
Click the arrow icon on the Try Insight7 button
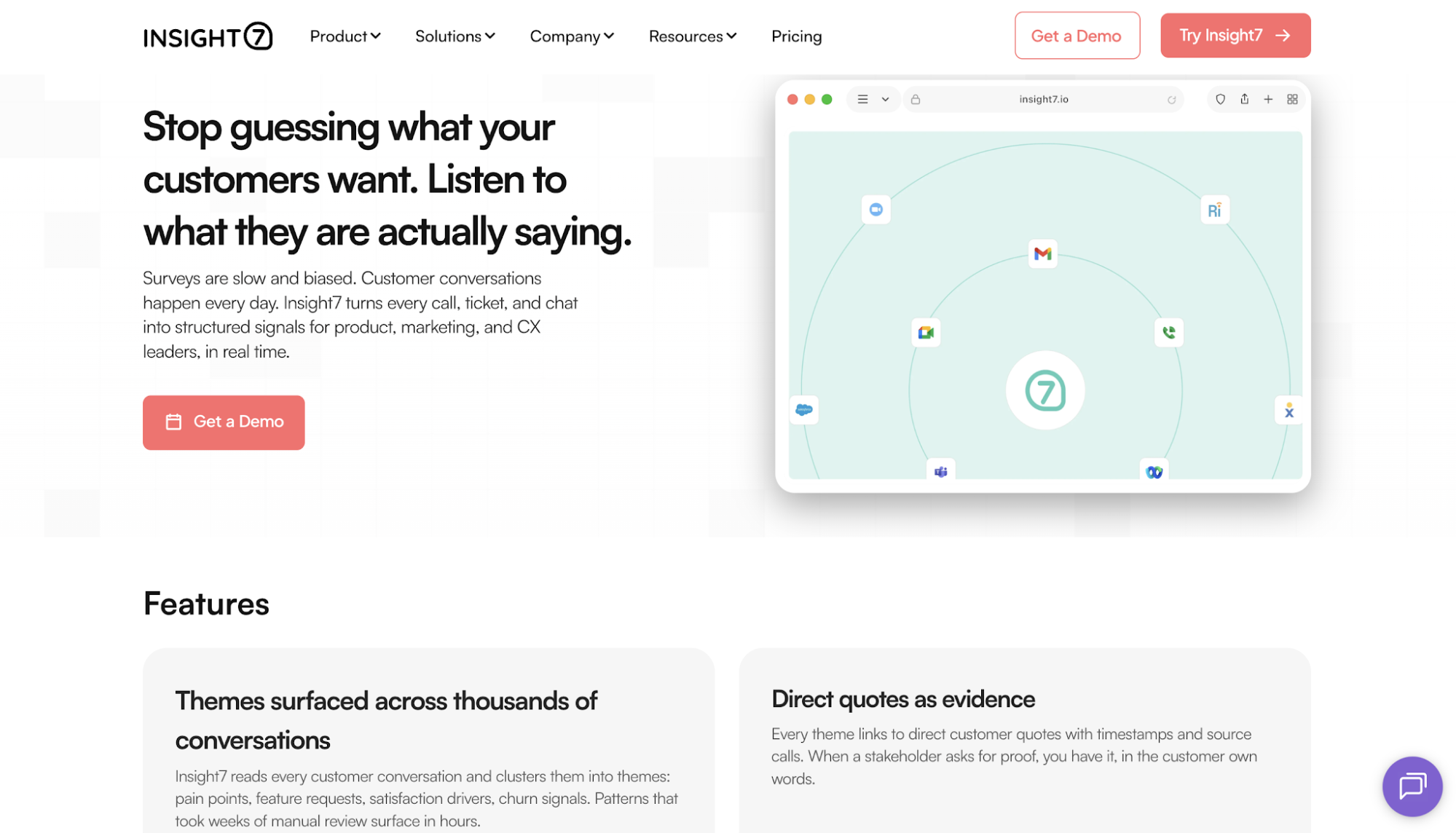(x=1283, y=36)
